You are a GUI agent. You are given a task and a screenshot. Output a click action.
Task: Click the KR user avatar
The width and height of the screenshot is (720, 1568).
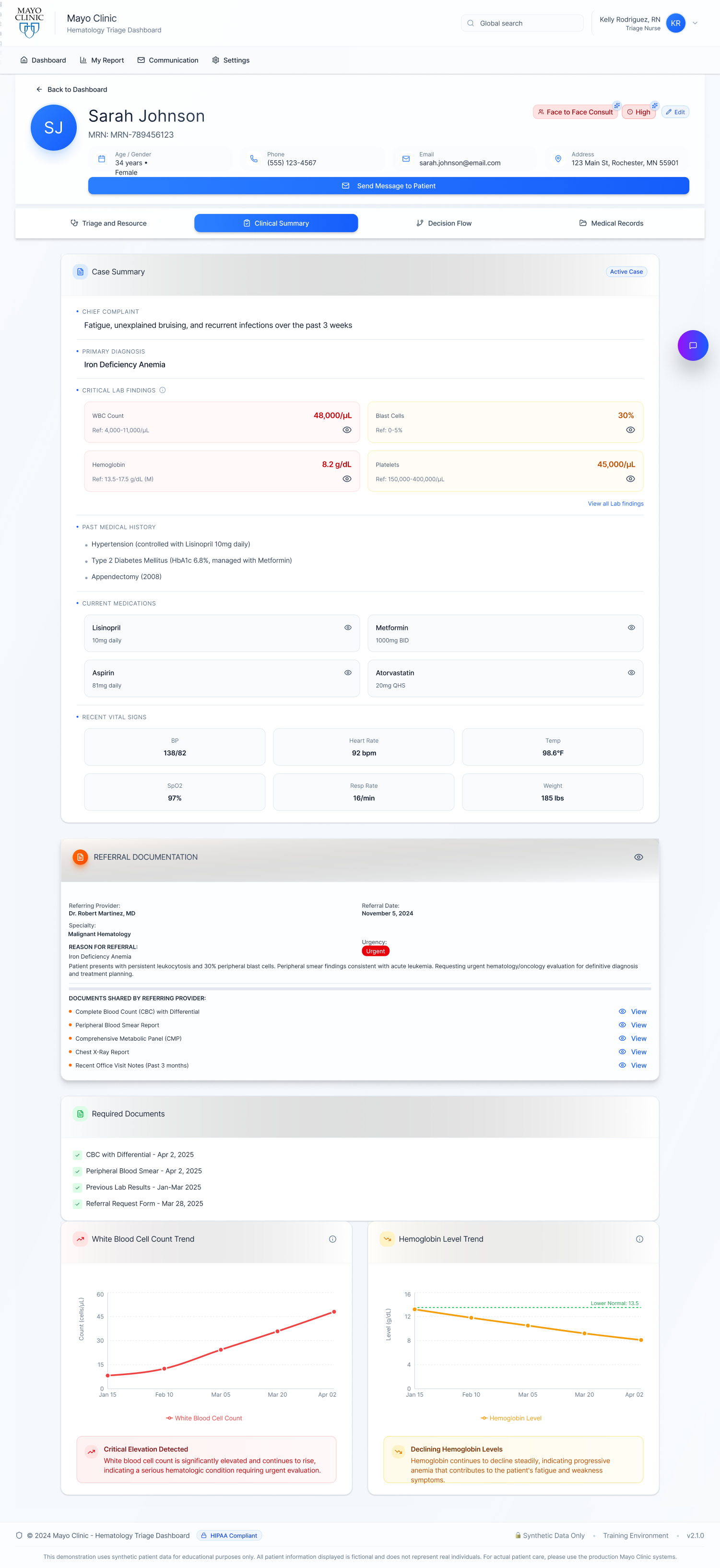tap(675, 23)
